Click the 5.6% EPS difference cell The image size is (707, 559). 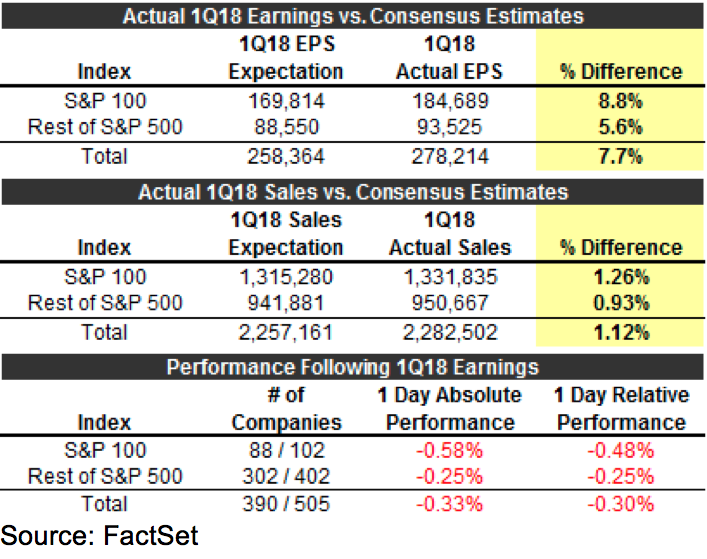pyautogui.click(x=621, y=125)
